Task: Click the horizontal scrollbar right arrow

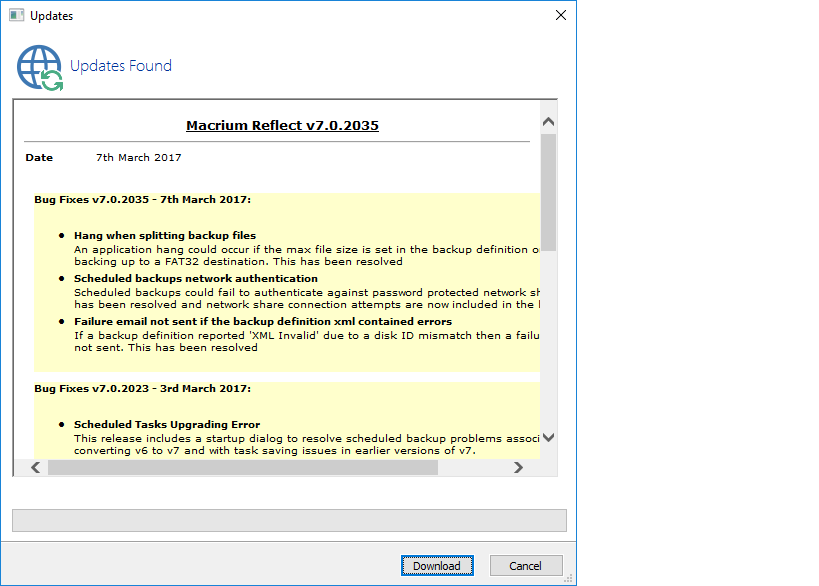Action: click(x=518, y=467)
